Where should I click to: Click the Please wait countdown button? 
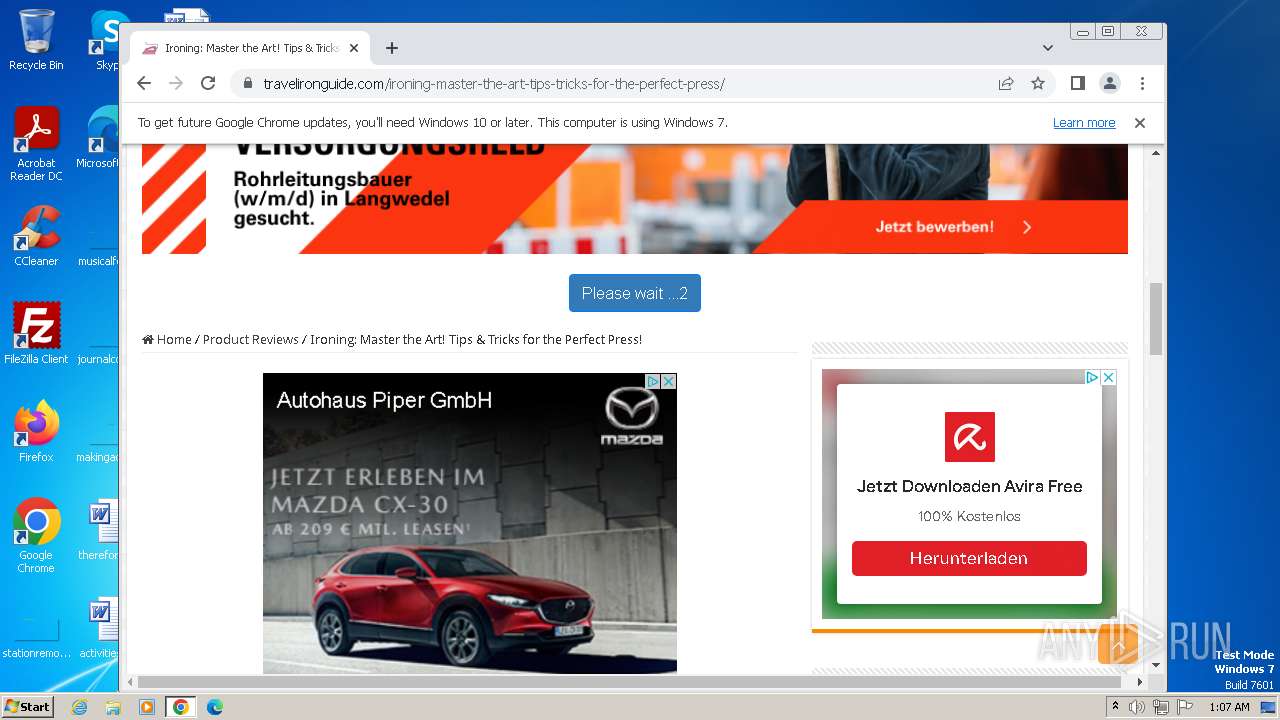click(635, 293)
